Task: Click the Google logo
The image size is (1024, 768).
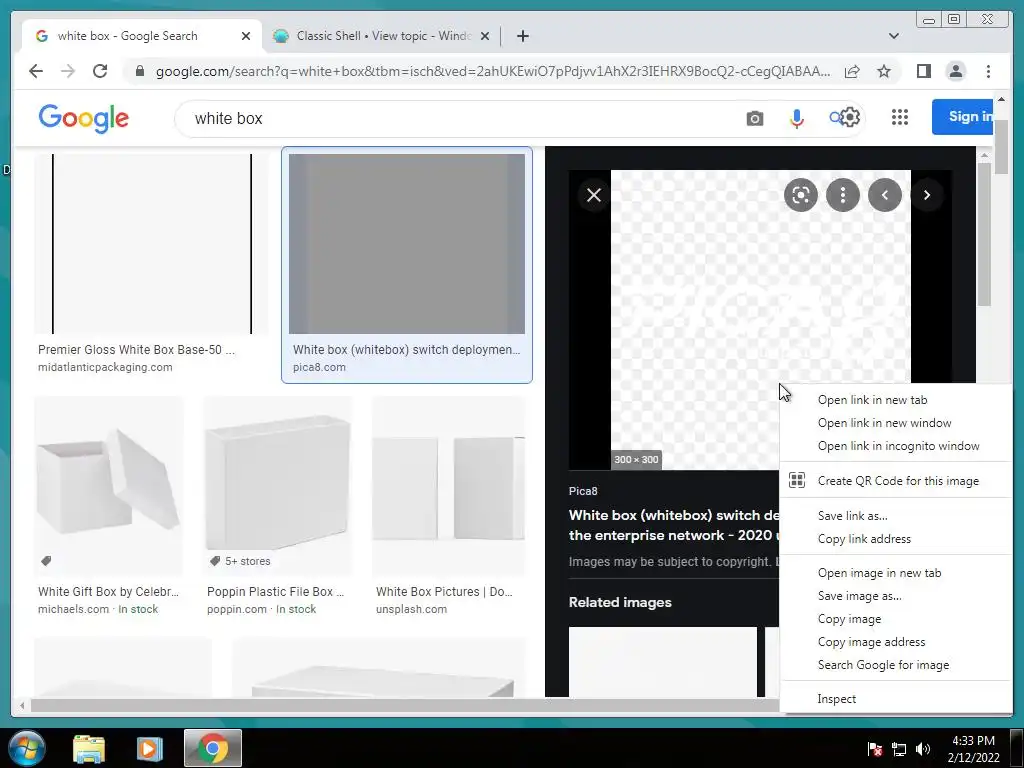Action: (84, 119)
